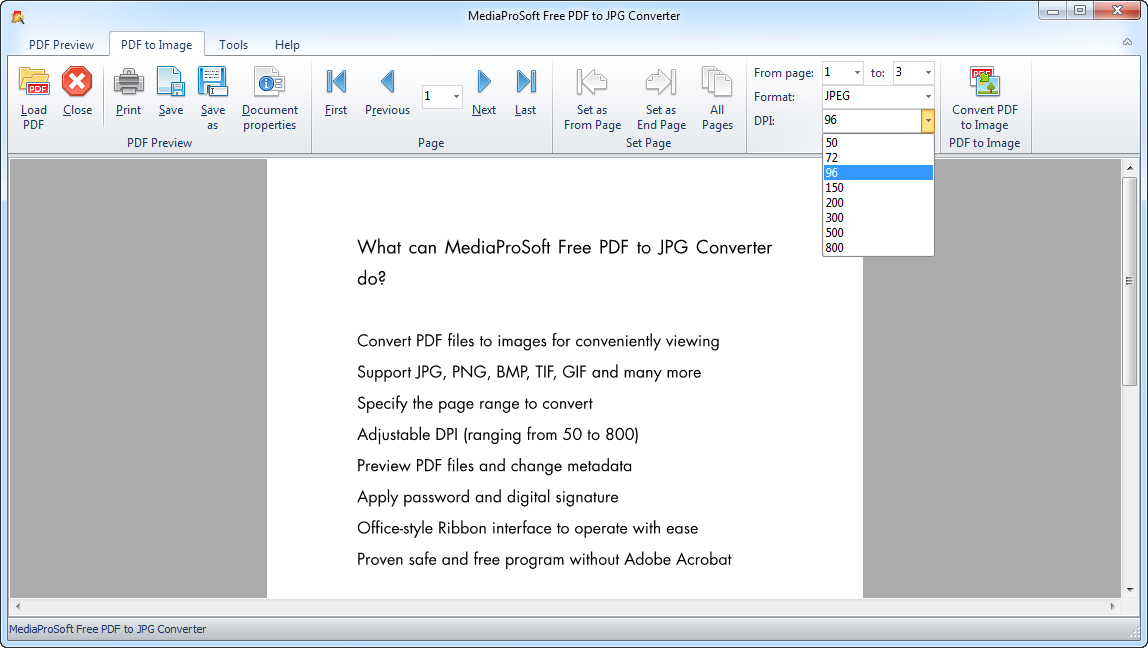Screen dimensions: 1148x648
Task: Click the horizontal scrollbar right arrow
Action: click(x=1113, y=606)
